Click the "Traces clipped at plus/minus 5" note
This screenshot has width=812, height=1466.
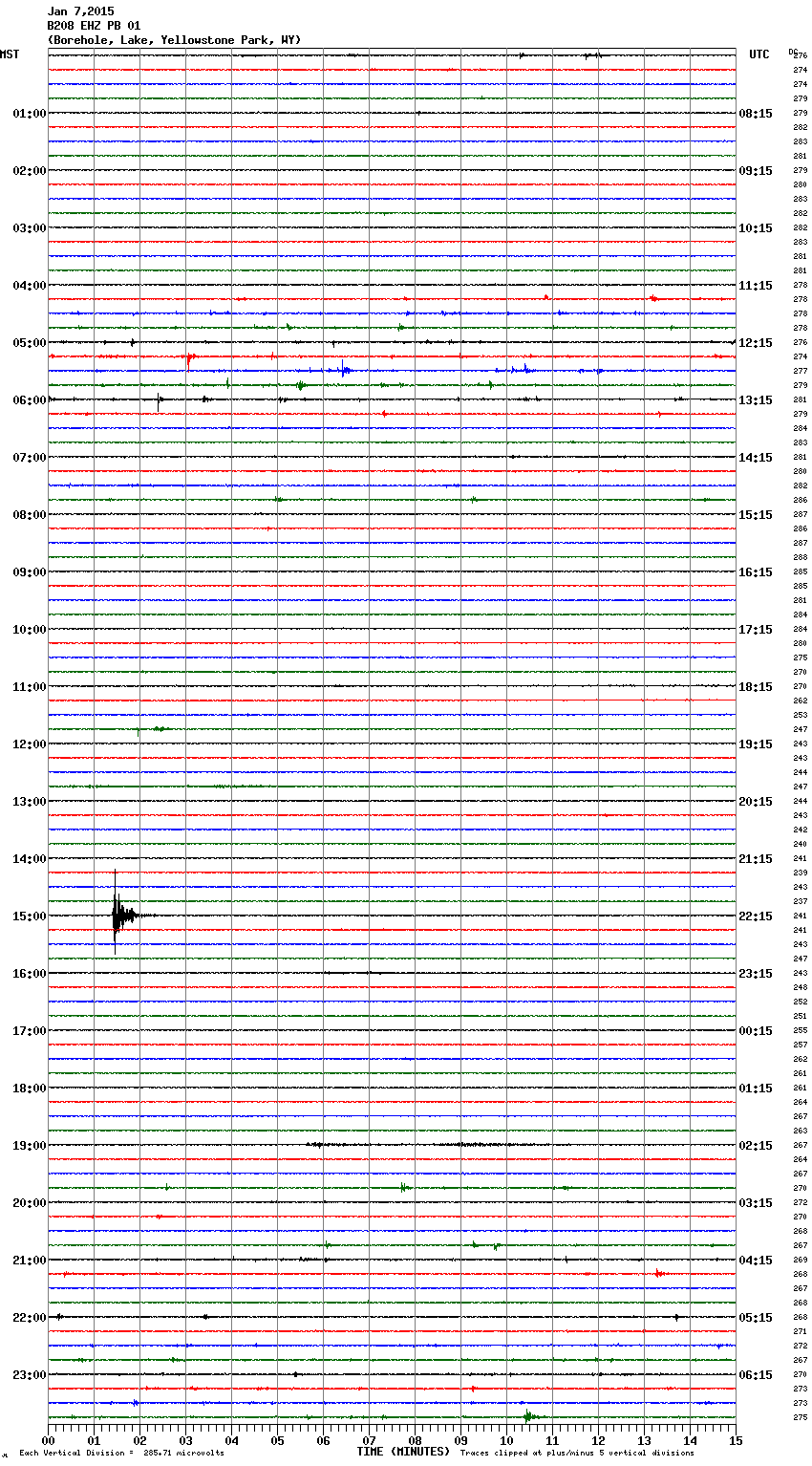[577, 1454]
